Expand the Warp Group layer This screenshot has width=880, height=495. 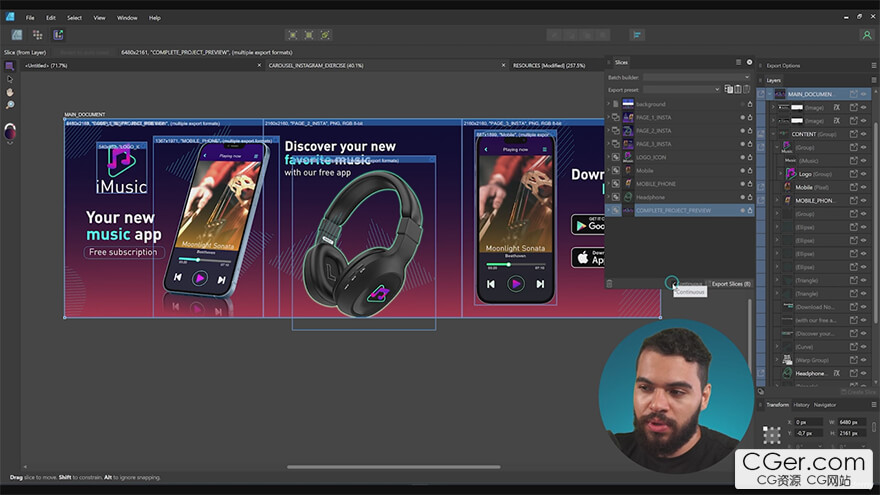click(777, 360)
